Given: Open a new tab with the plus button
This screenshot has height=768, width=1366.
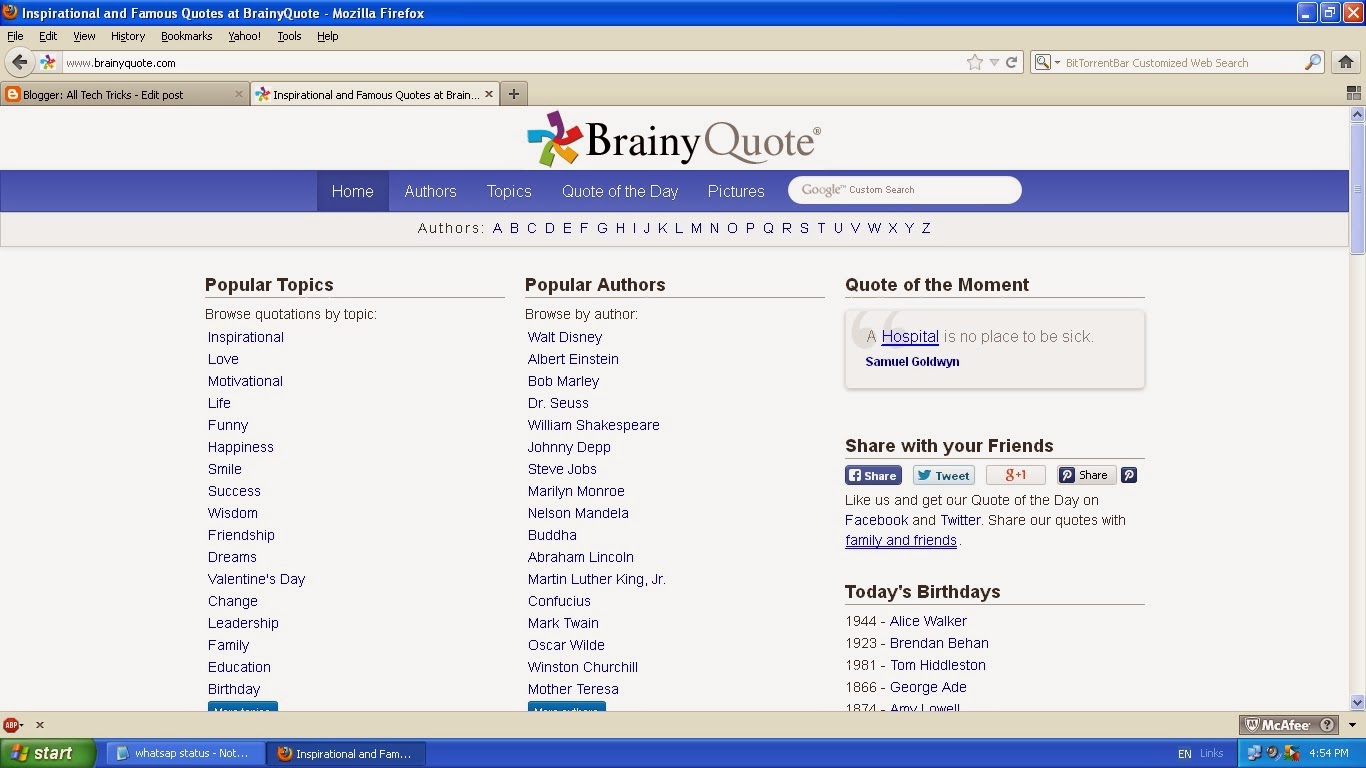Looking at the screenshot, I should [514, 94].
